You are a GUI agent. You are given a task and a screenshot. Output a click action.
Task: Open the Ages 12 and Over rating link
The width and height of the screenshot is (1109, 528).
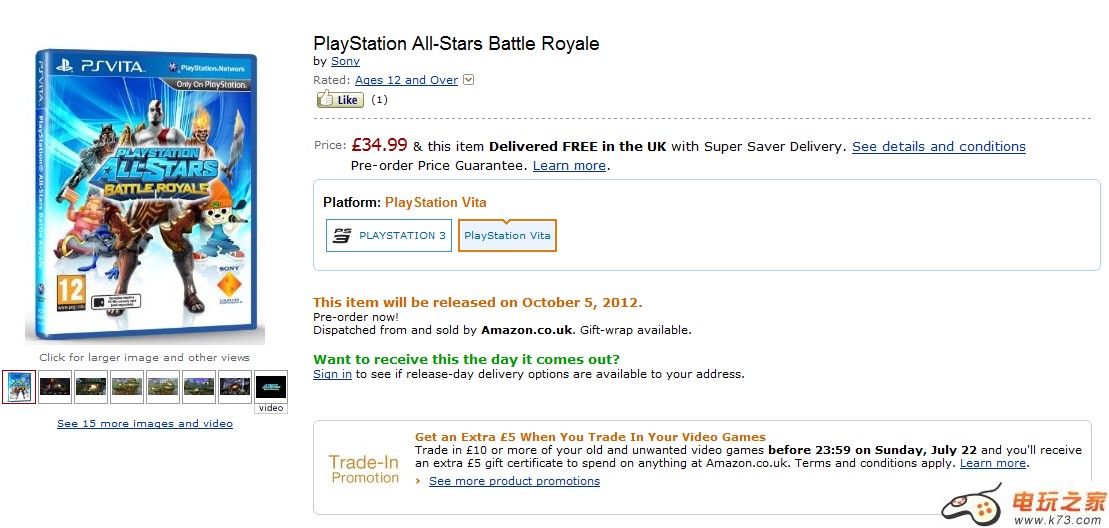point(406,80)
